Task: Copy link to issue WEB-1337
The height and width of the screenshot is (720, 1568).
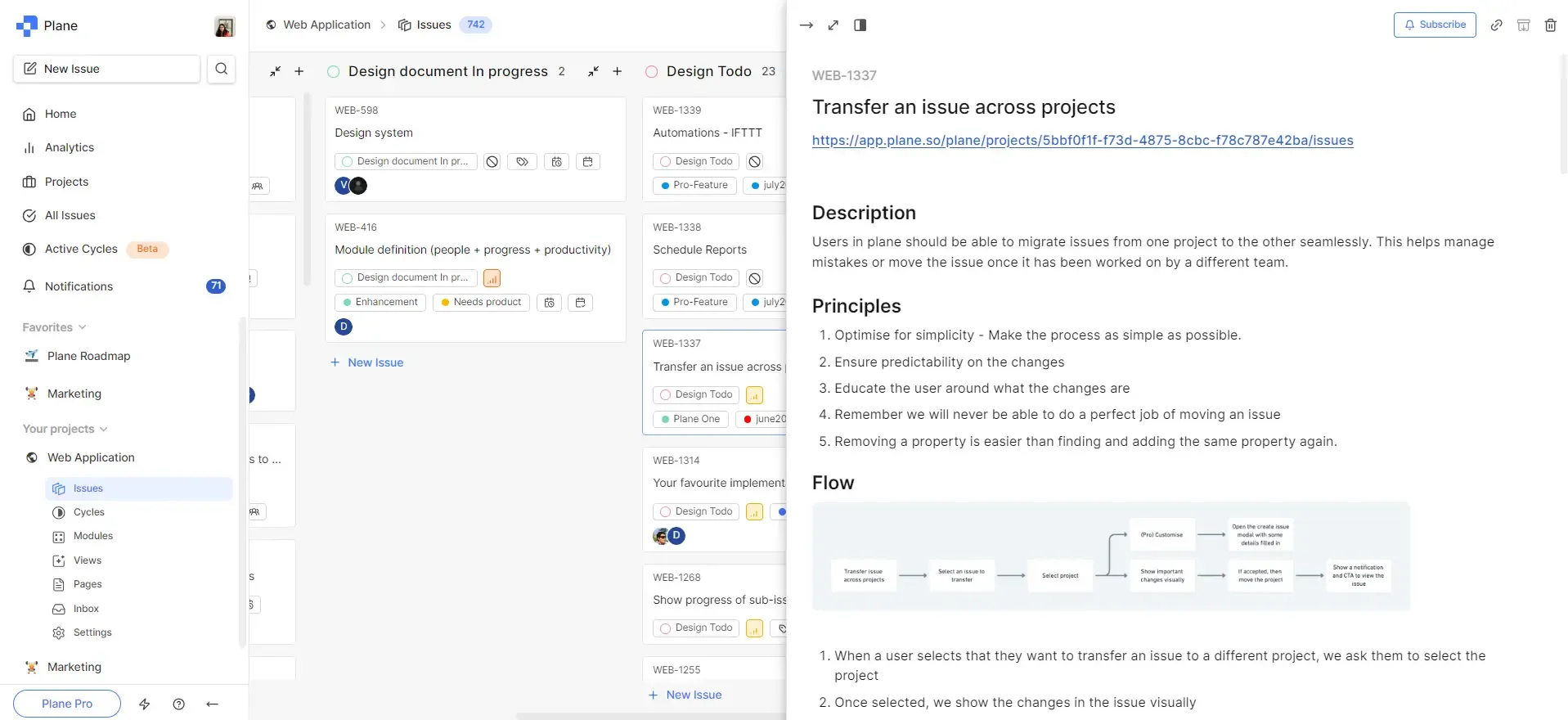Action: coord(1496,25)
